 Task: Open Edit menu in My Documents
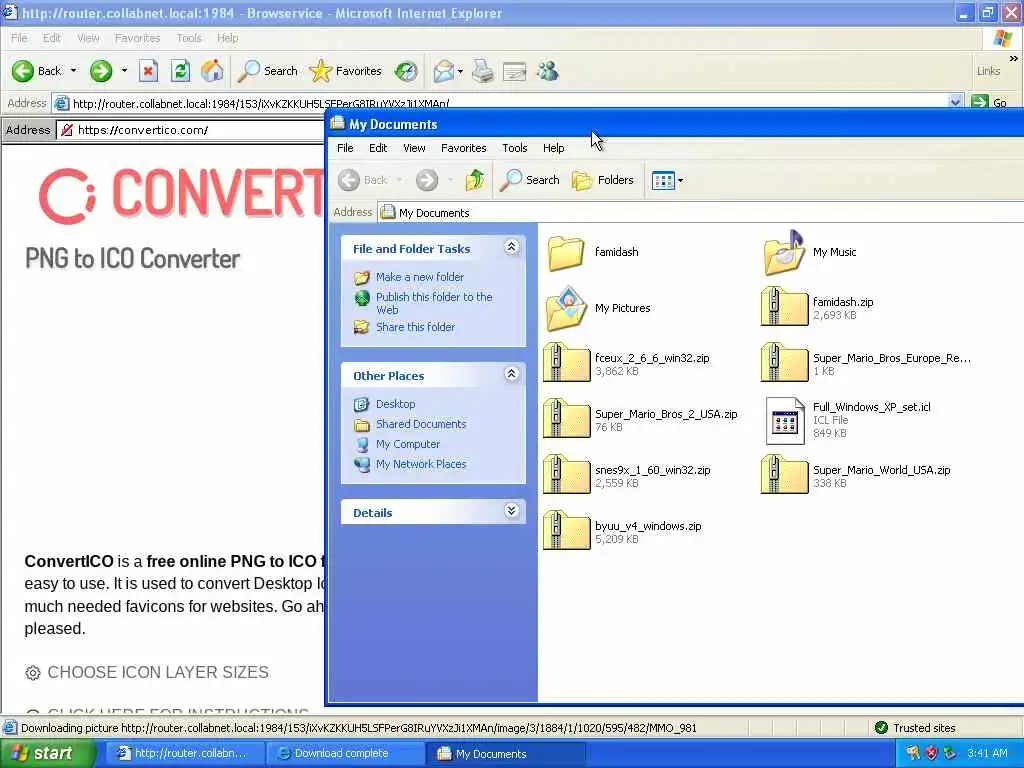point(378,148)
